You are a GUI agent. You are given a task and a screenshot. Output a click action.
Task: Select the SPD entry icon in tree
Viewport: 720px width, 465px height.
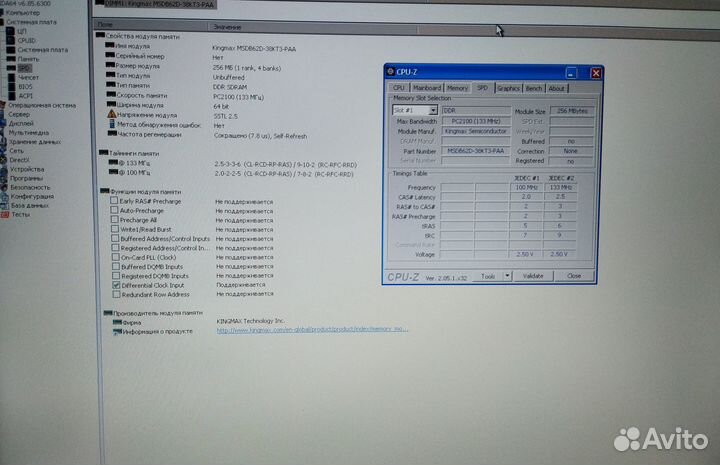pos(11,68)
